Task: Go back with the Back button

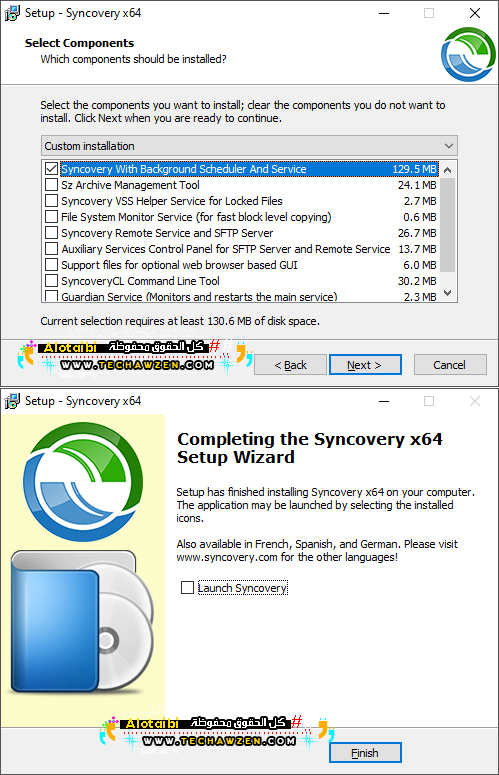Action: click(291, 365)
